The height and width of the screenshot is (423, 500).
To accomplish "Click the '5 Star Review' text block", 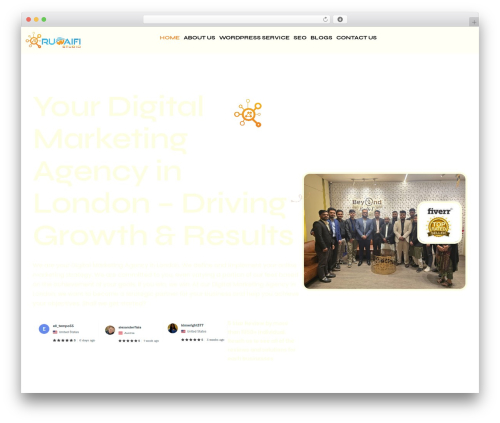I will click(261, 341).
